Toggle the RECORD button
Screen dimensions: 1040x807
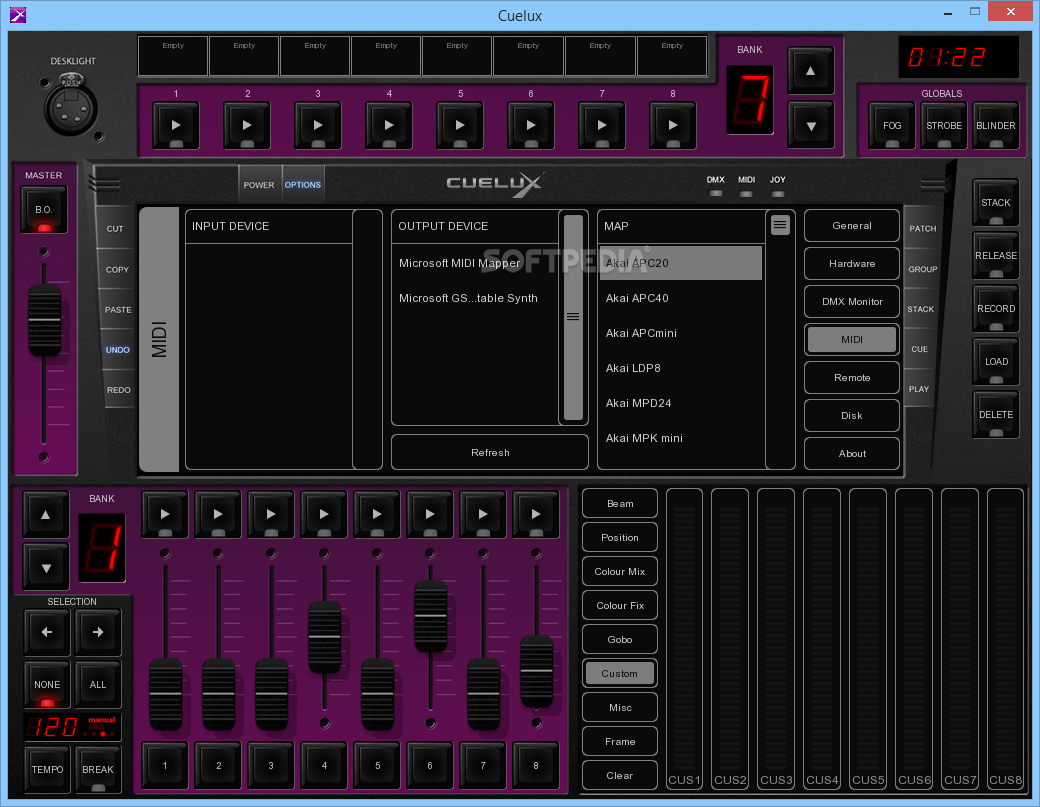[x=996, y=309]
